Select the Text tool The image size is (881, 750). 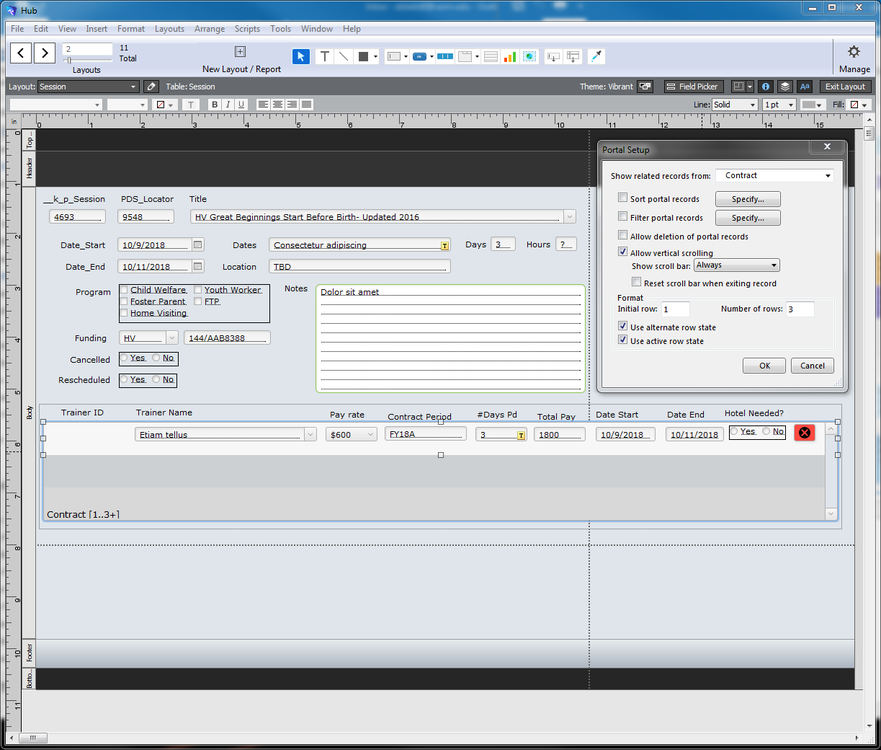[x=325, y=57]
